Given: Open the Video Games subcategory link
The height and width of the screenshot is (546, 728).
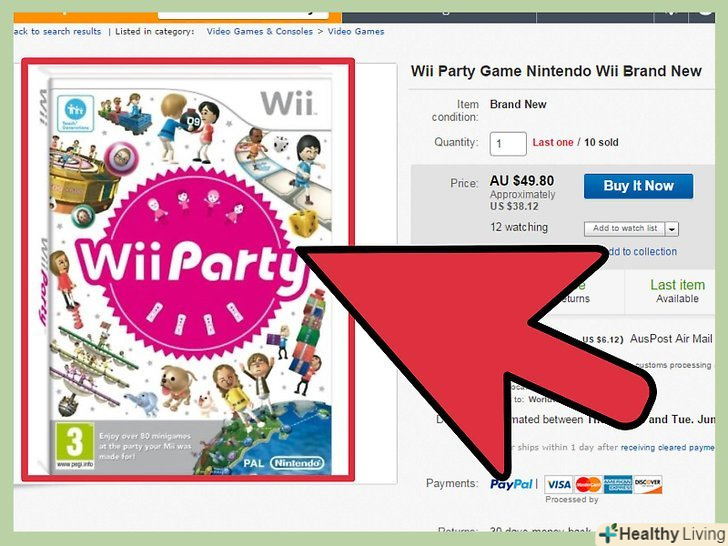Looking at the screenshot, I should click(x=356, y=32).
